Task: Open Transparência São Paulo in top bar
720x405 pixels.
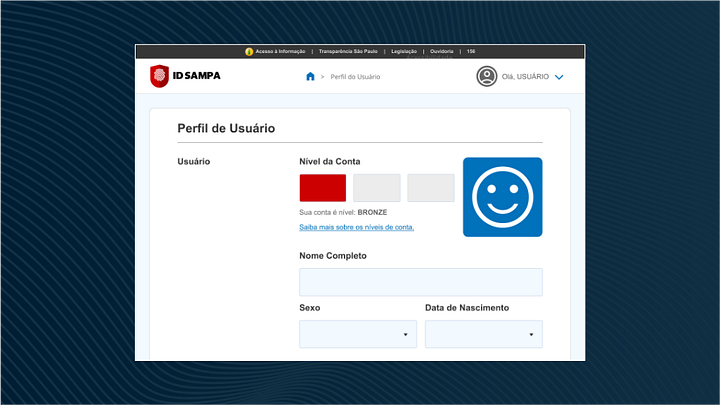Action: [x=348, y=51]
